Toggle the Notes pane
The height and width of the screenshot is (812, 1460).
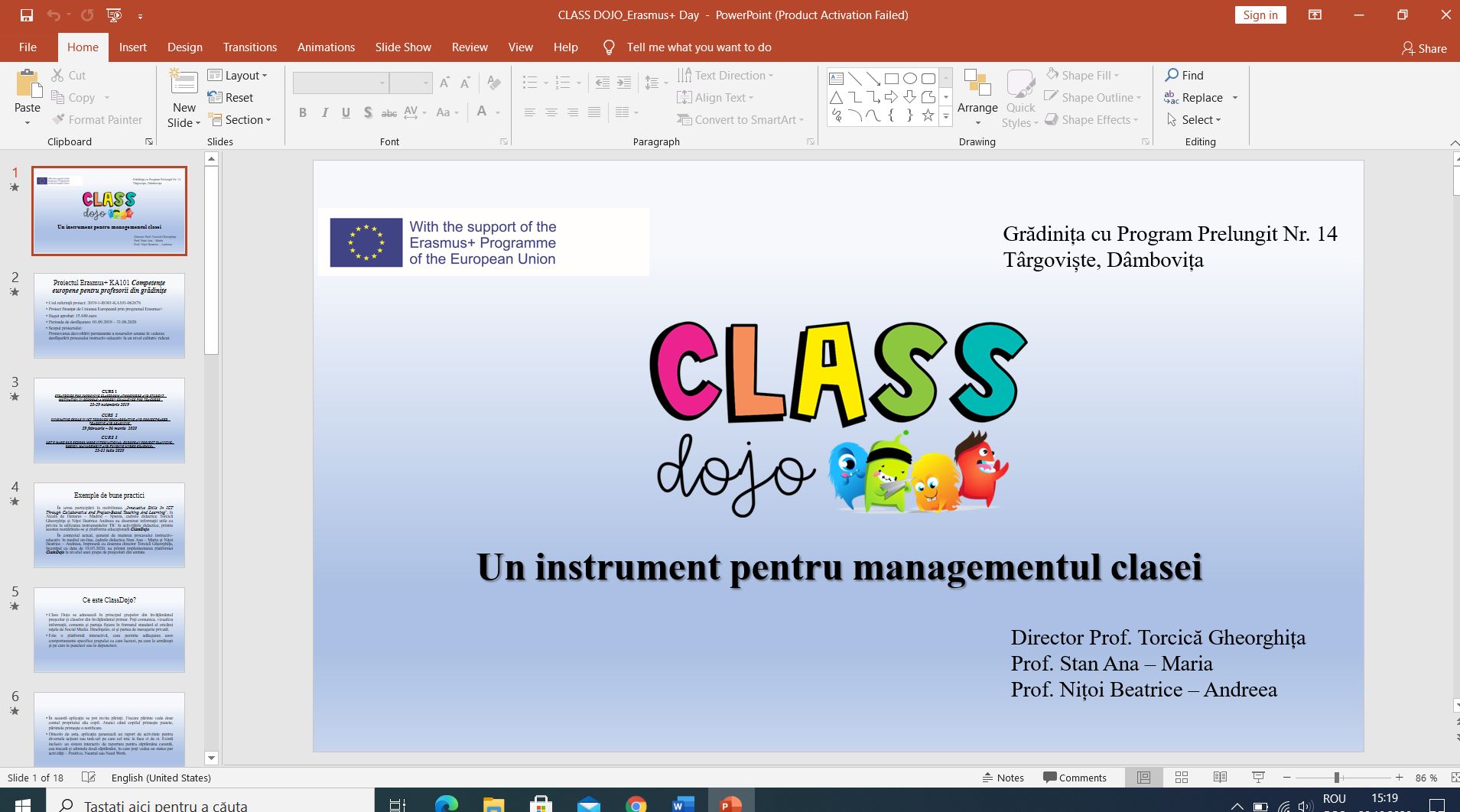(x=1003, y=778)
